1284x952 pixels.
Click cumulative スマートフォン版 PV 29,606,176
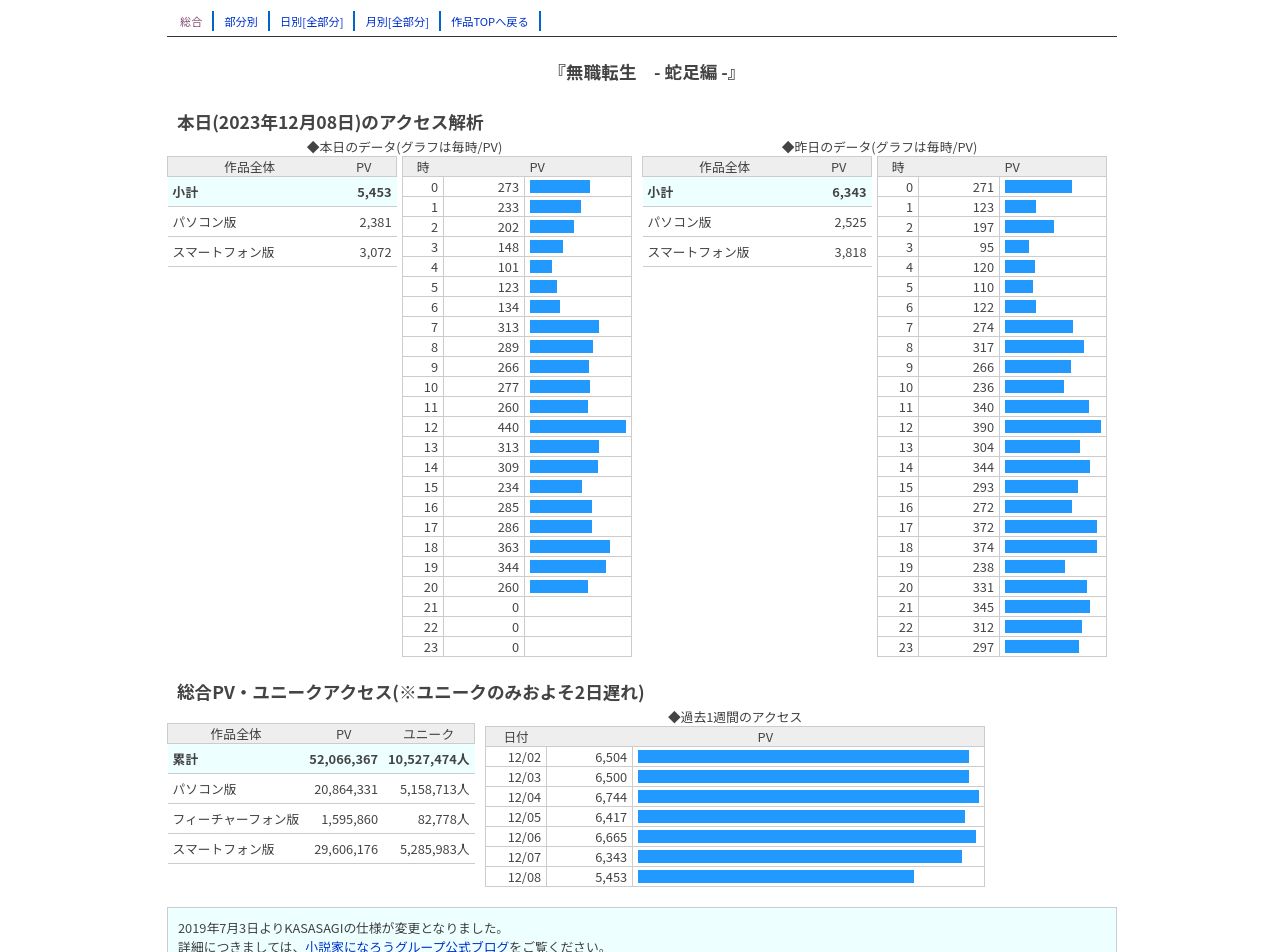click(346, 849)
